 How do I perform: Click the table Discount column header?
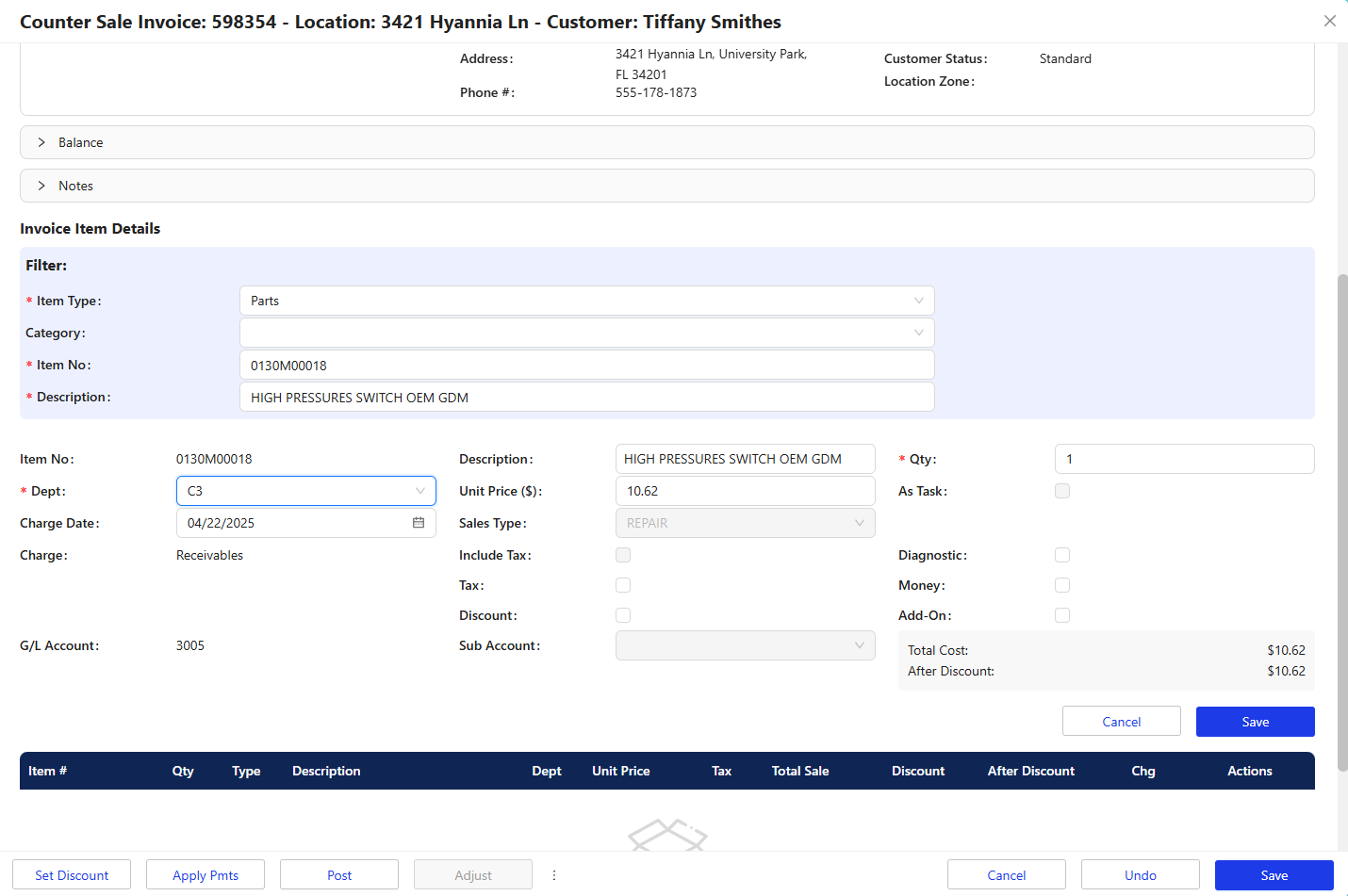918,771
